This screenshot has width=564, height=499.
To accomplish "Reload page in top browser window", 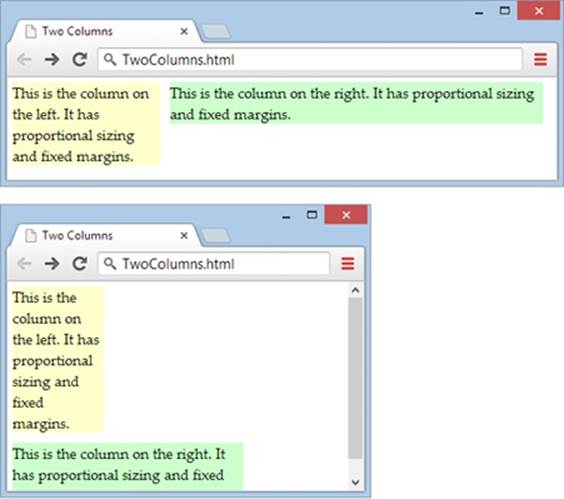I will (80, 59).
